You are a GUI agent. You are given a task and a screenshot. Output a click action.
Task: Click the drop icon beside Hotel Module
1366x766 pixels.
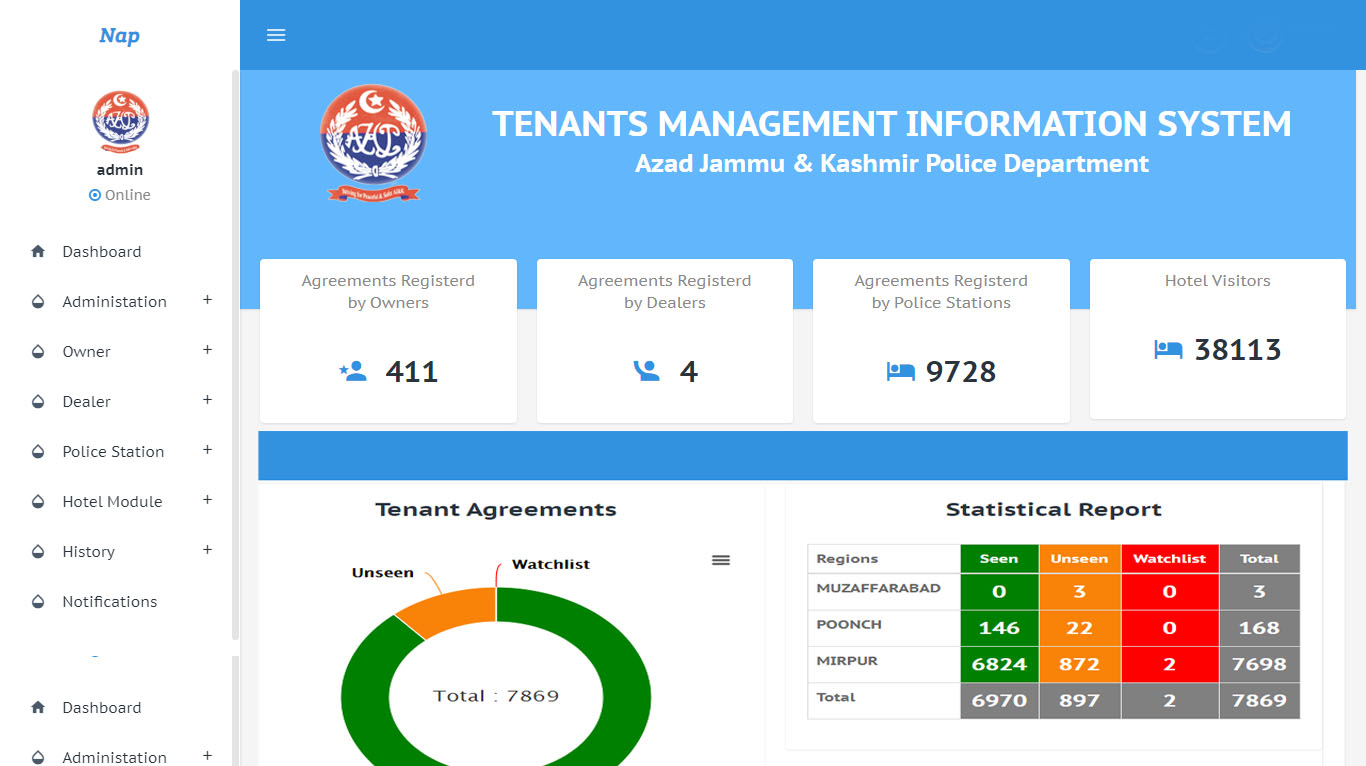point(38,502)
